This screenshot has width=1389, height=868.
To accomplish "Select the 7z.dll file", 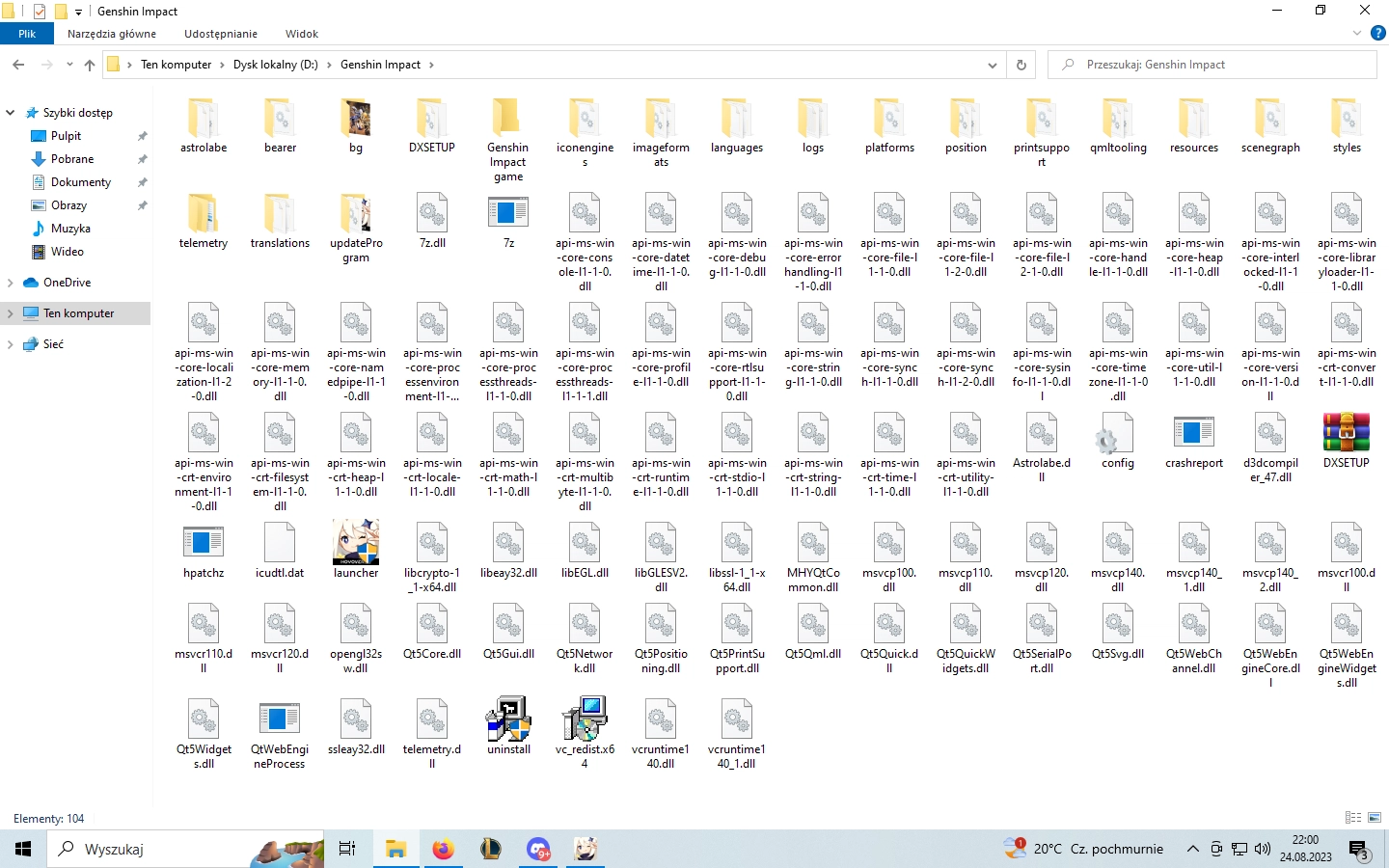I will [x=432, y=221].
